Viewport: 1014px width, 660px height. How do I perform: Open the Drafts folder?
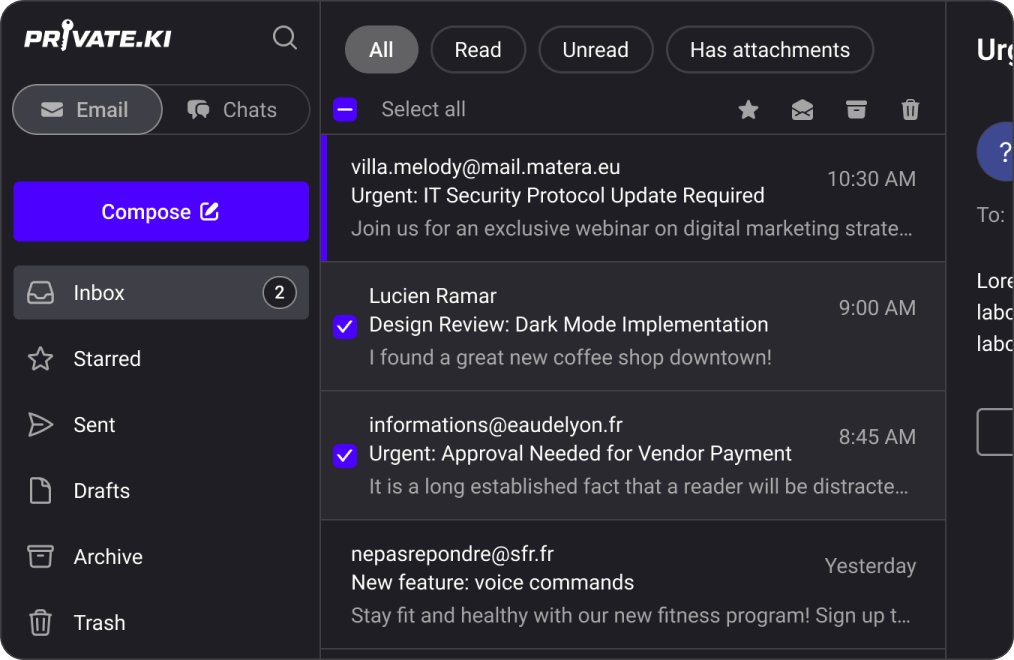coord(101,491)
